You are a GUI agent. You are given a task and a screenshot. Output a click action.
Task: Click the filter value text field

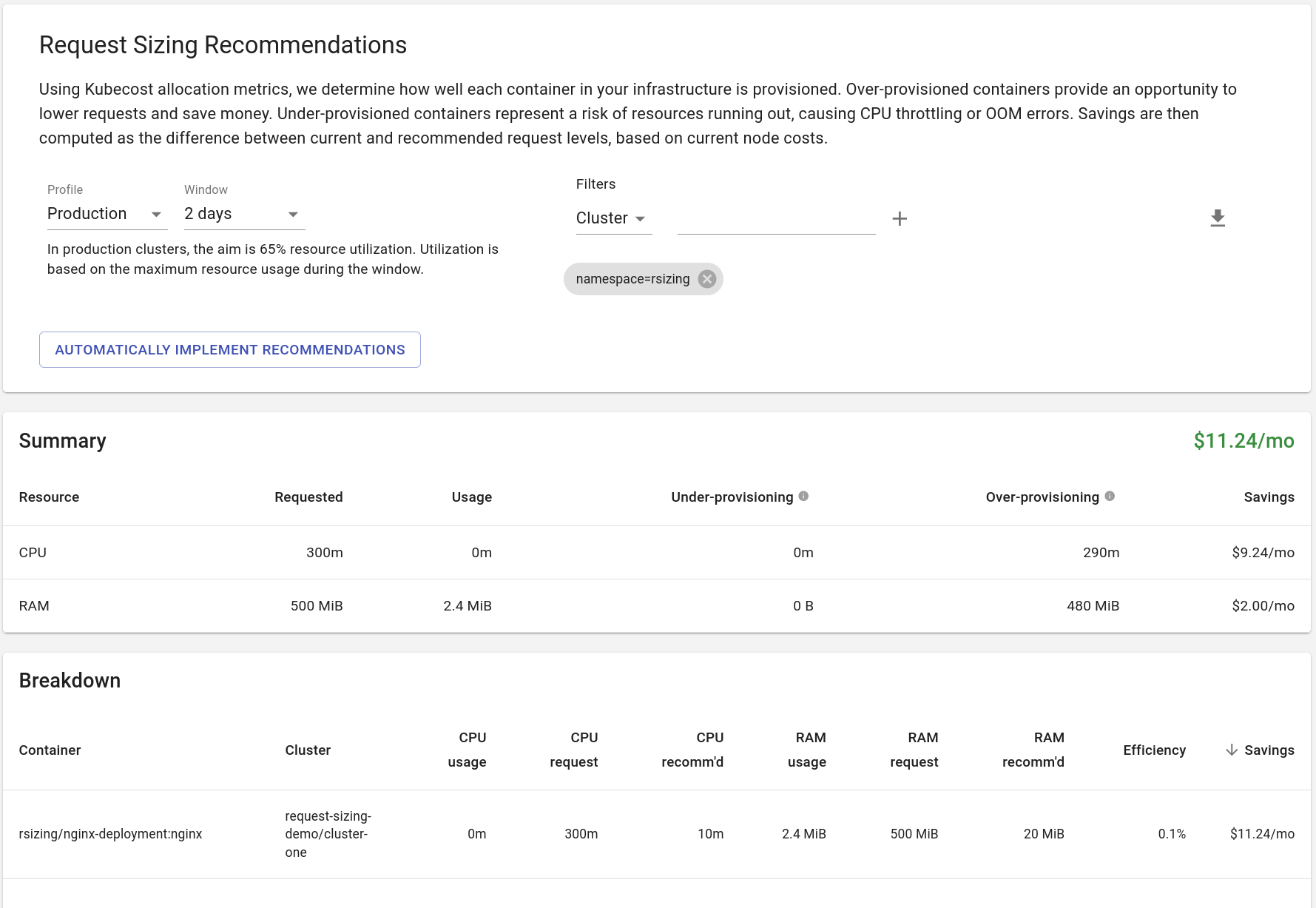coord(776,219)
